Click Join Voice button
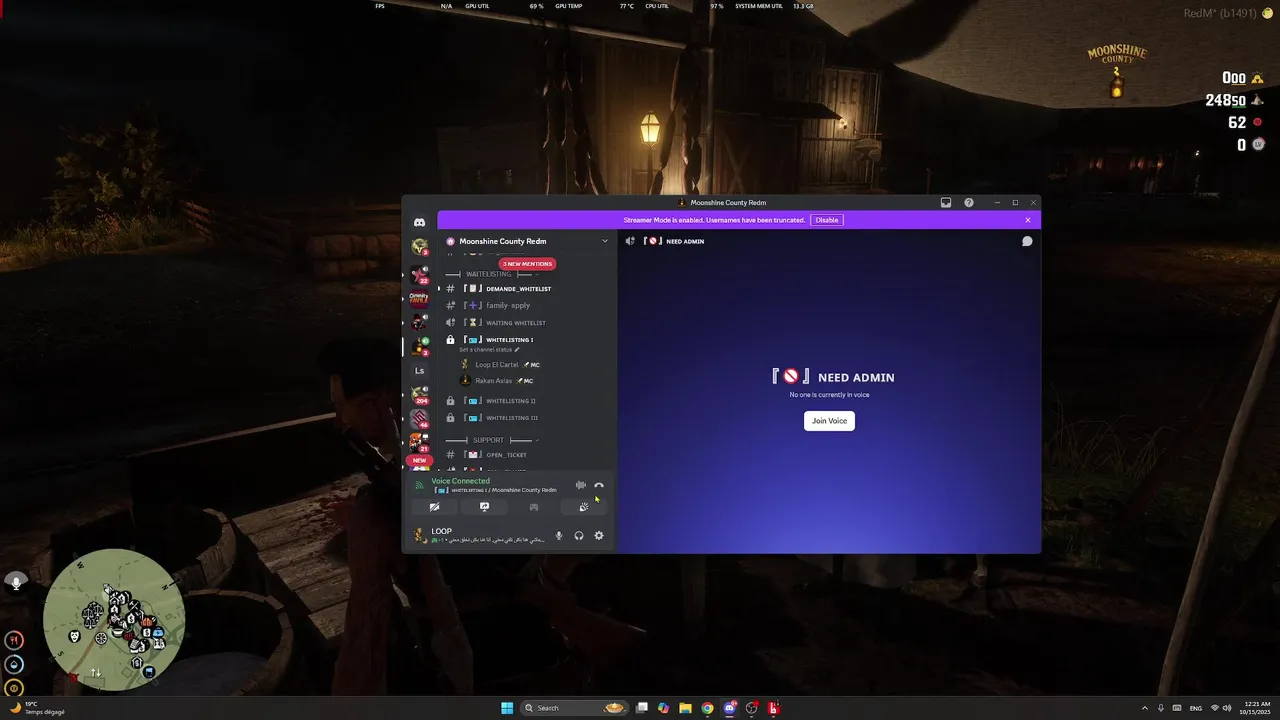This screenshot has width=1280, height=720. pyautogui.click(x=829, y=421)
